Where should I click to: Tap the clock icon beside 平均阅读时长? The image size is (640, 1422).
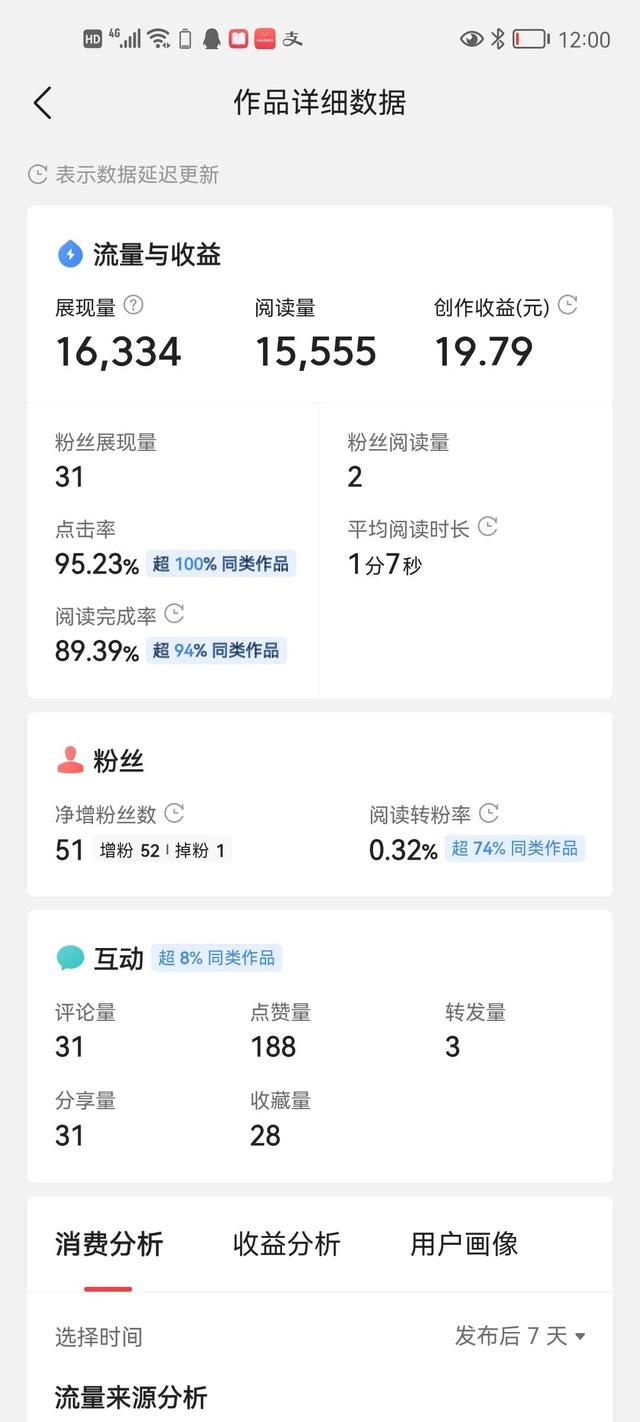(488, 526)
